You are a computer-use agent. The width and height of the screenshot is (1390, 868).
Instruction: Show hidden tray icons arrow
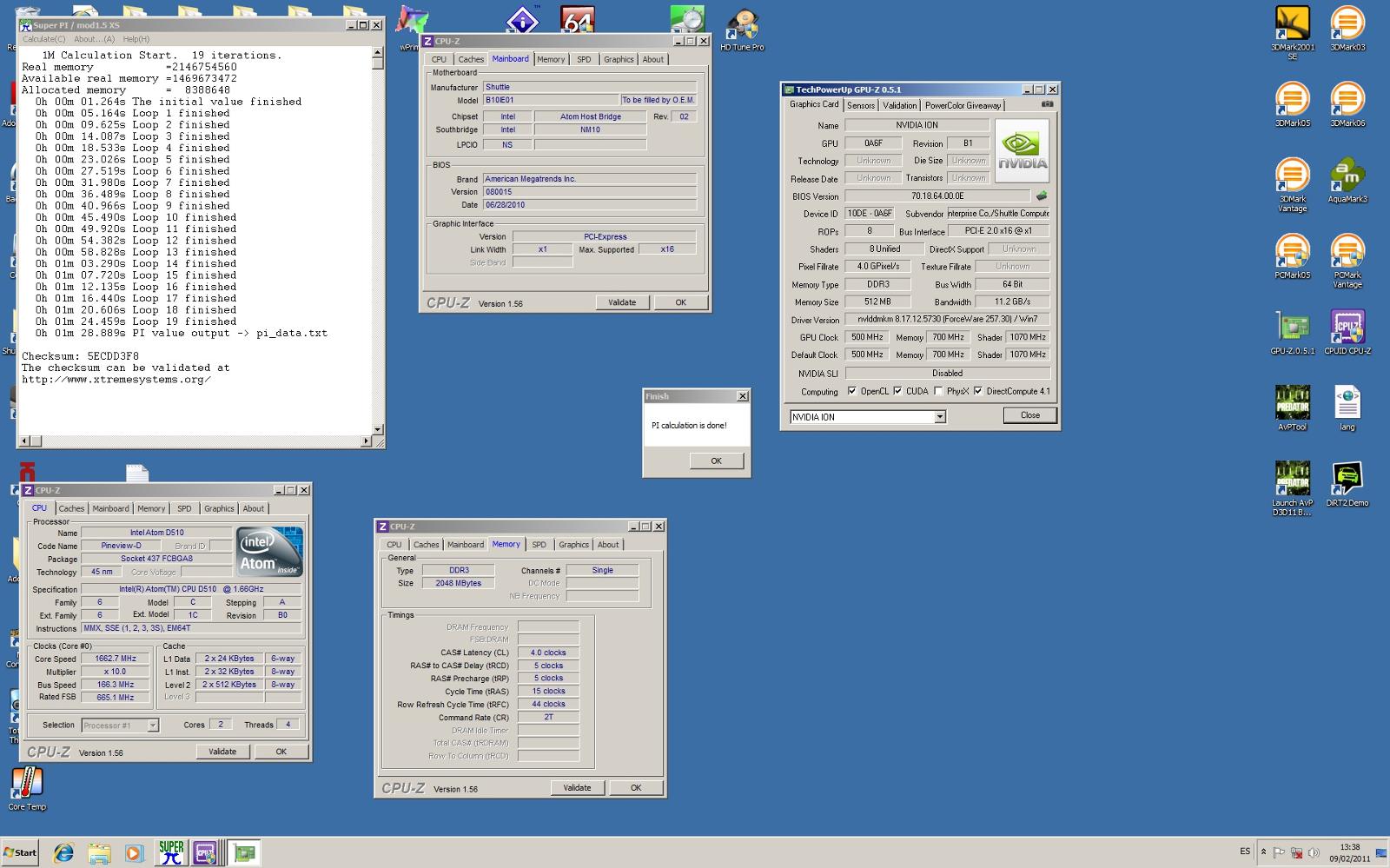(x=1263, y=852)
